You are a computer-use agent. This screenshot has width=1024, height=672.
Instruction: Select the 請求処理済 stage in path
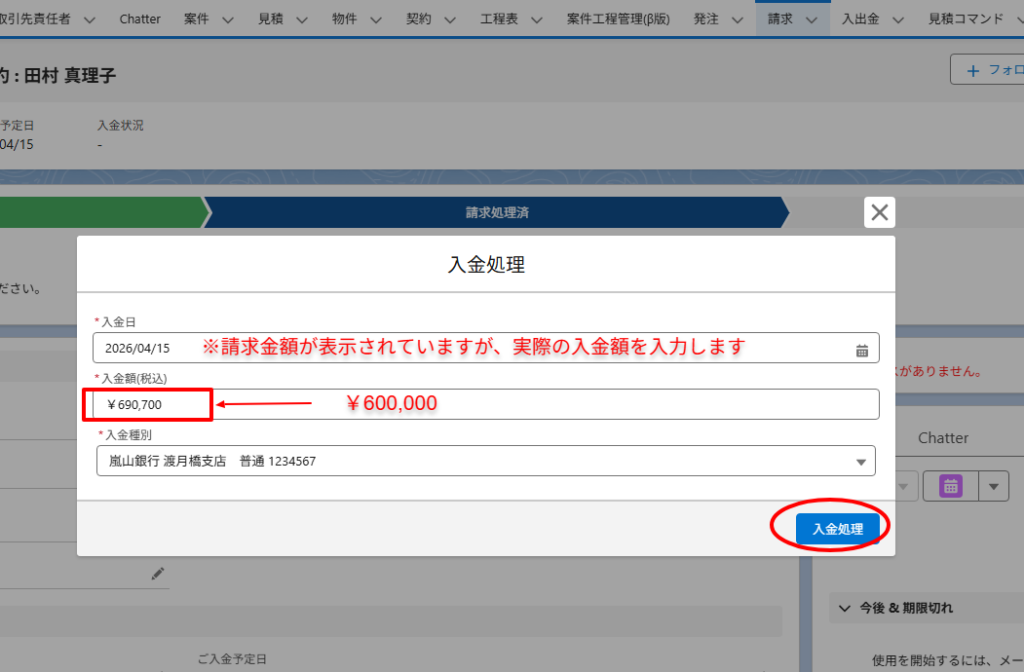click(x=496, y=213)
